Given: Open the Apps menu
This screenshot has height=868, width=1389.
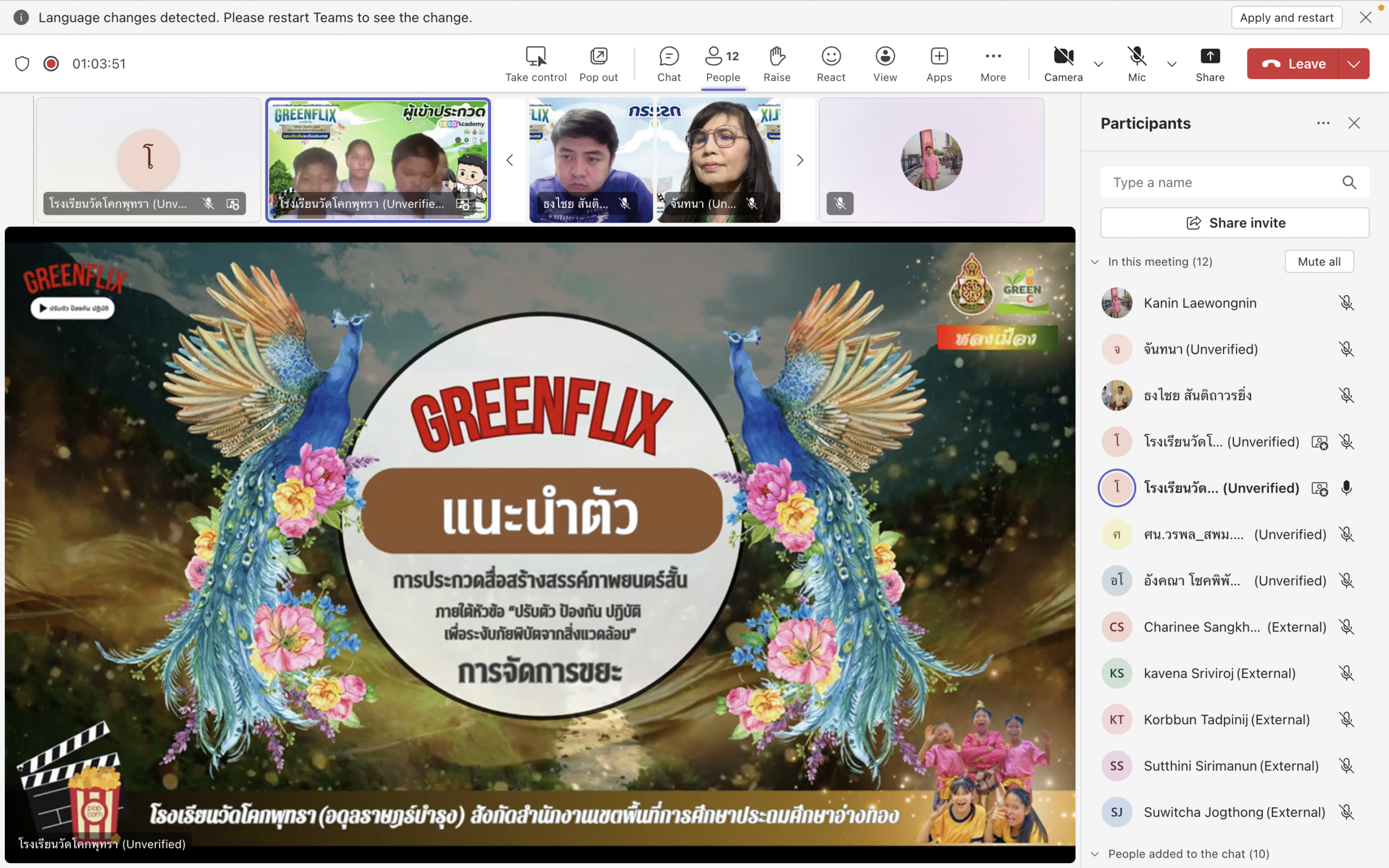Looking at the screenshot, I should (x=939, y=63).
